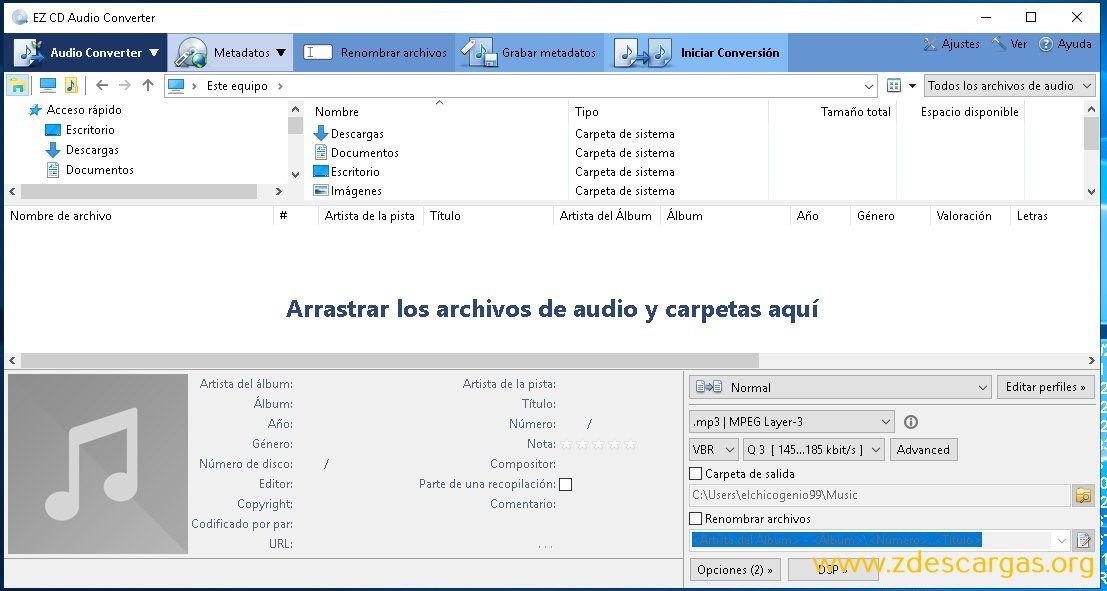Go forward with the right arrow

click(x=125, y=85)
